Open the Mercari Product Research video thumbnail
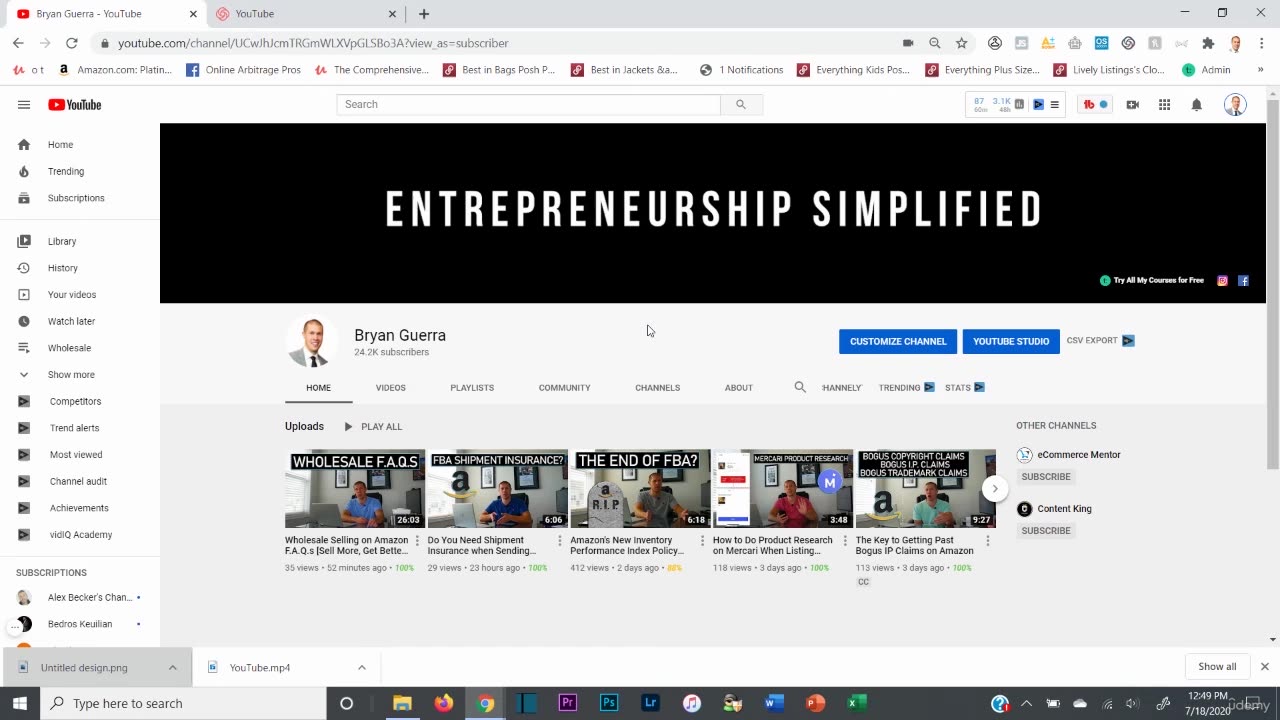1280x720 pixels. coord(782,488)
